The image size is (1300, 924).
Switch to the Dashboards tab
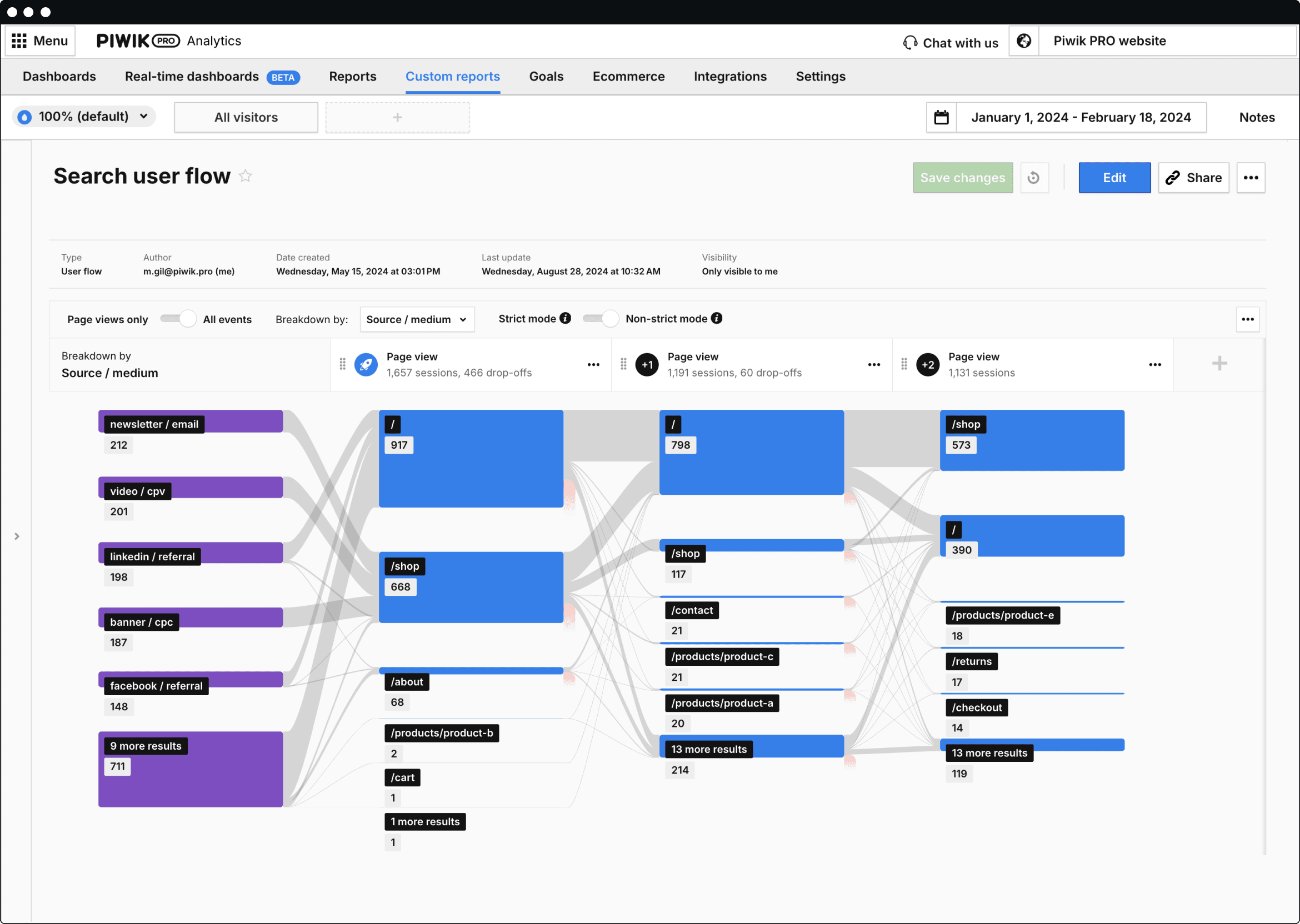coord(59,76)
